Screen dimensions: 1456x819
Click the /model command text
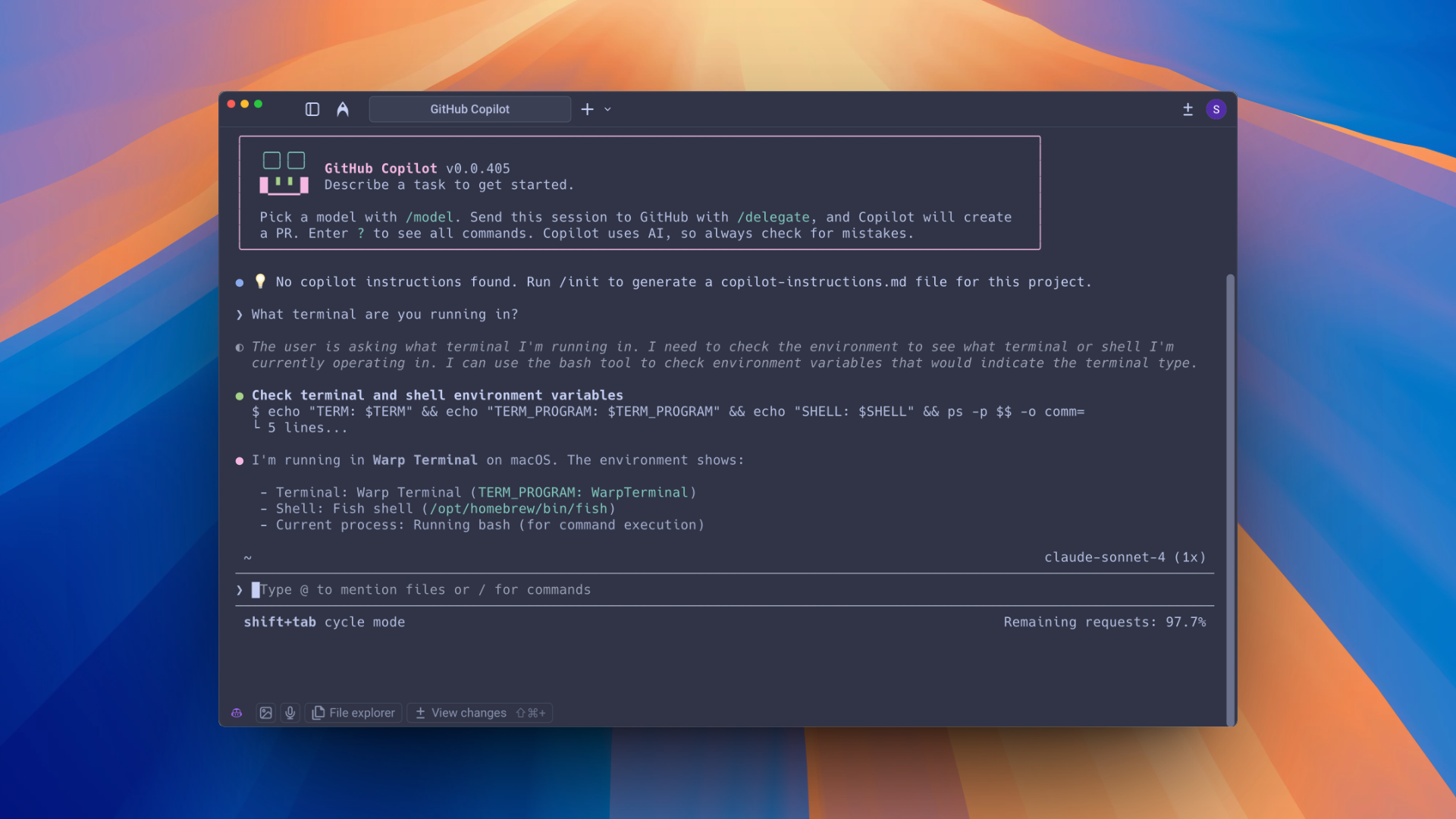428,218
